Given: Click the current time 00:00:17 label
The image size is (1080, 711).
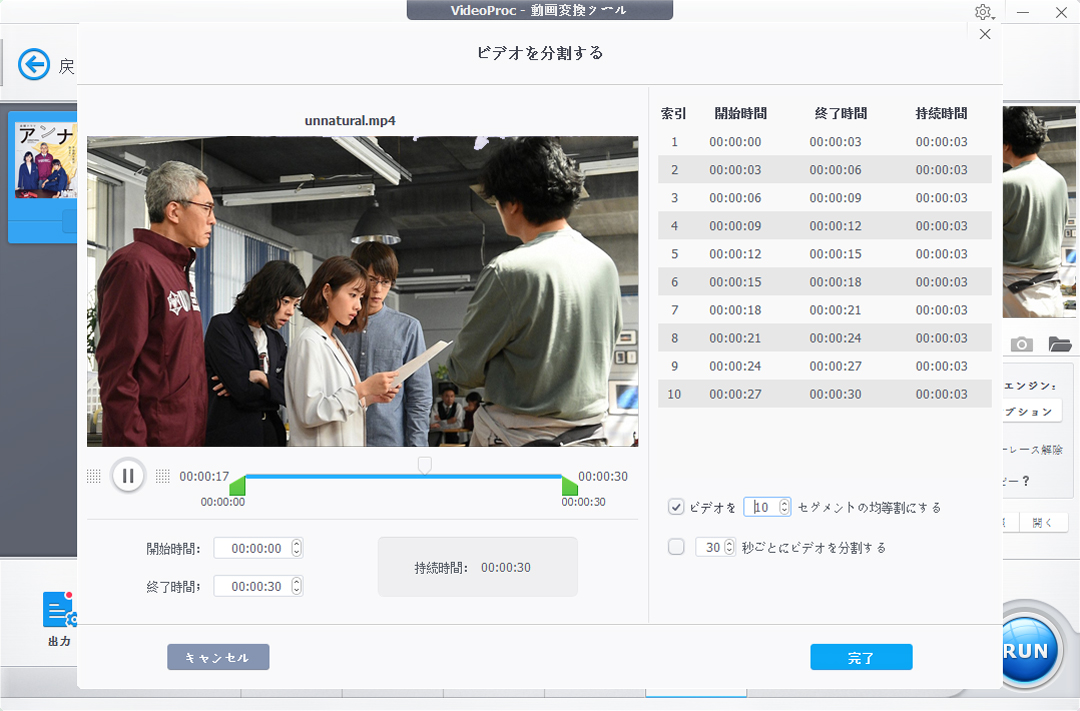Looking at the screenshot, I should click(x=204, y=476).
